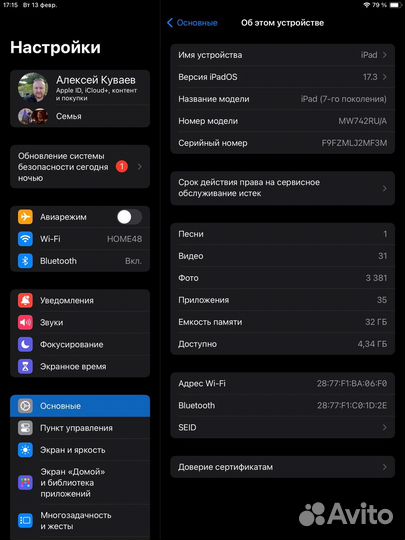Image resolution: width=405 pixels, height=540 pixels.
Task: Open Версия iPadOS 17.3 chevron
Action: 385,77
